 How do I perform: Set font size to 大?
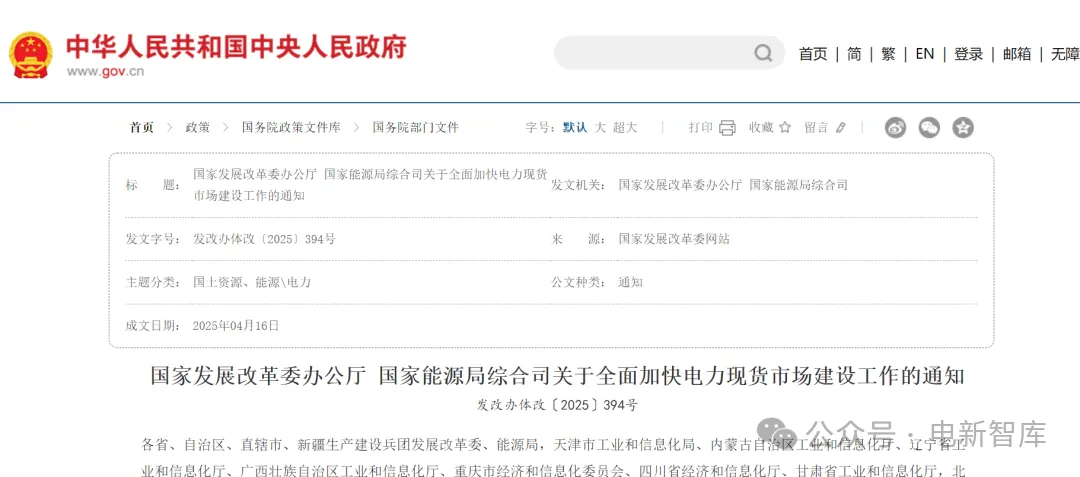[x=600, y=127]
